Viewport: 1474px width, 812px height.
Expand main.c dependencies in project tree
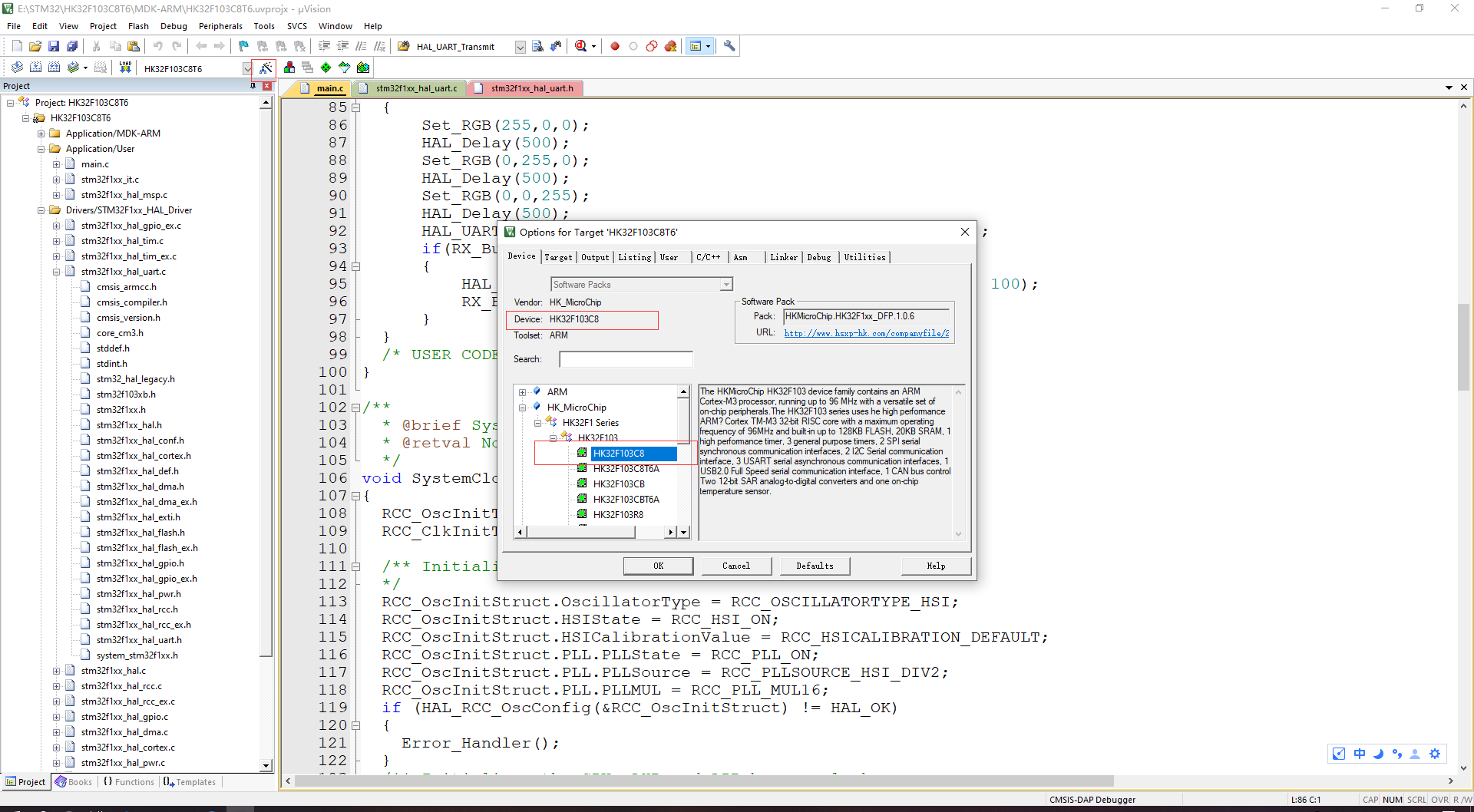[x=57, y=164]
